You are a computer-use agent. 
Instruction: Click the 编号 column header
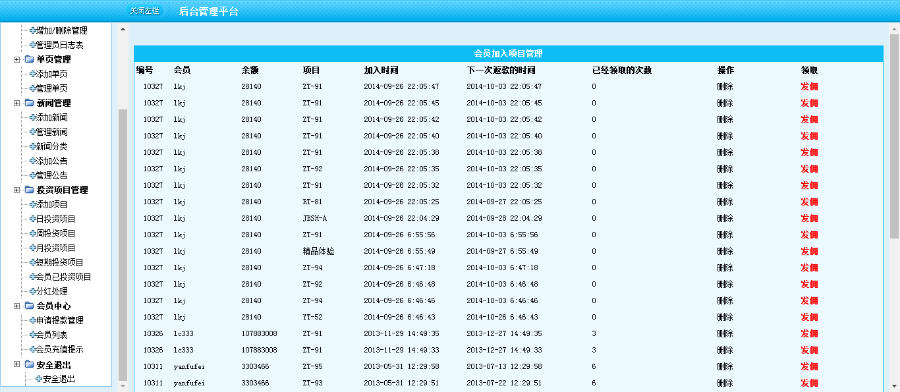click(145, 70)
